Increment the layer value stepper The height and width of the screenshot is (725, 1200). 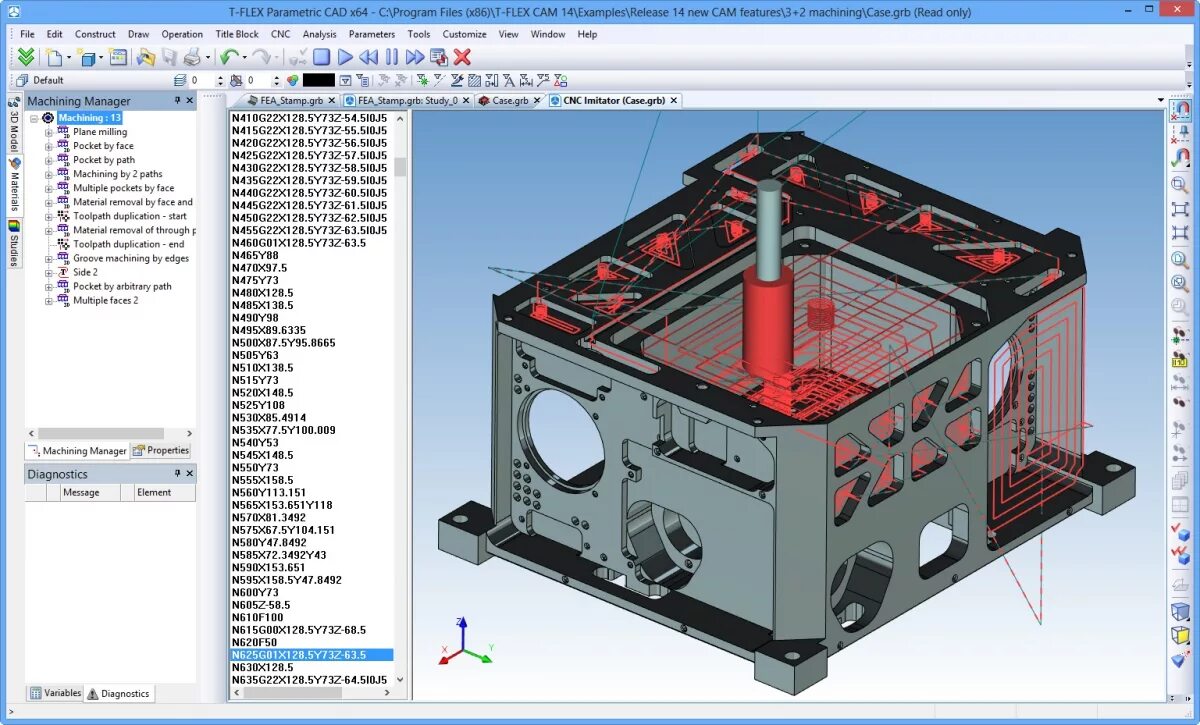[x=222, y=77]
